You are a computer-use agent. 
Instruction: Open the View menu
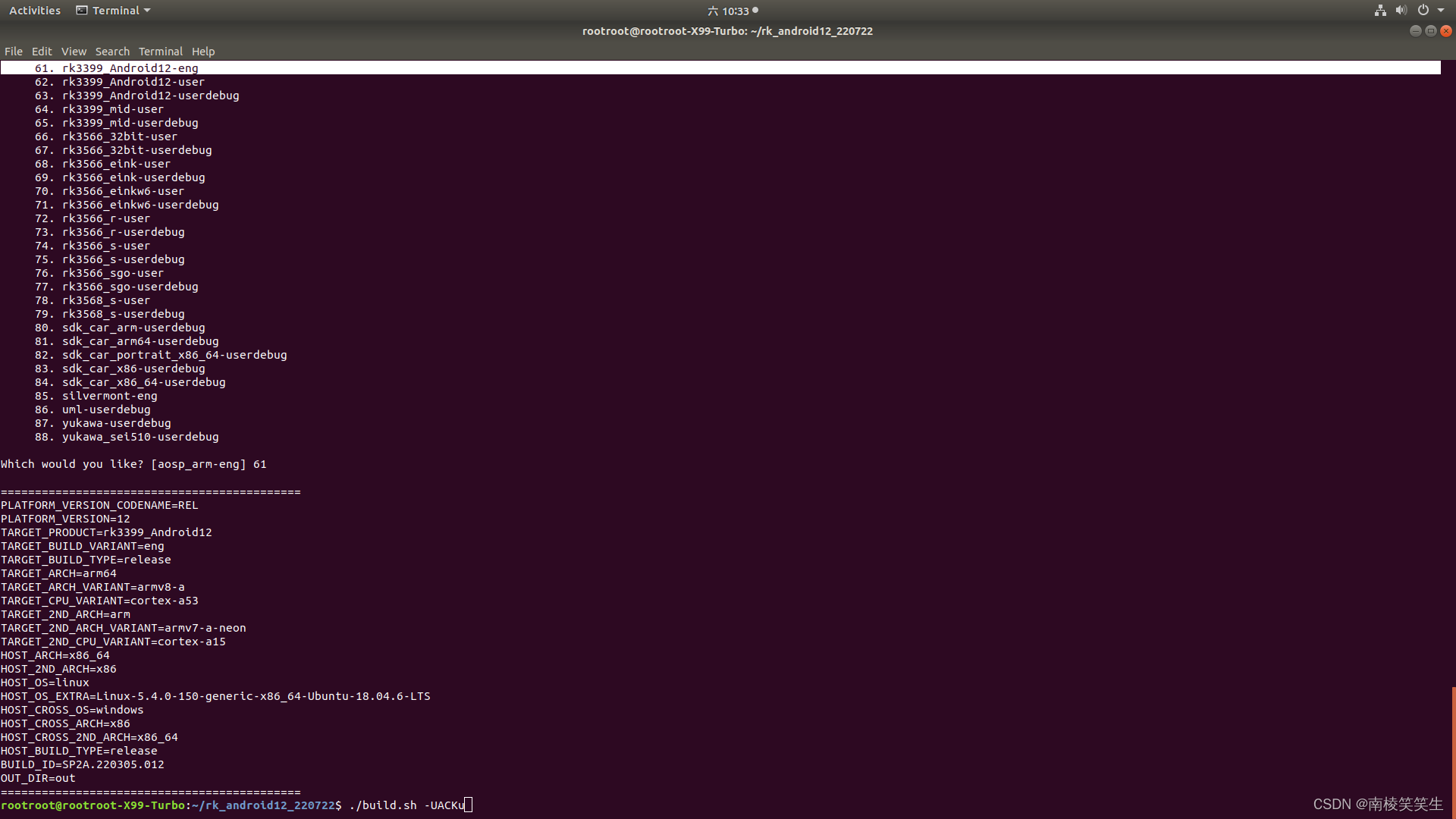point(74,52)
